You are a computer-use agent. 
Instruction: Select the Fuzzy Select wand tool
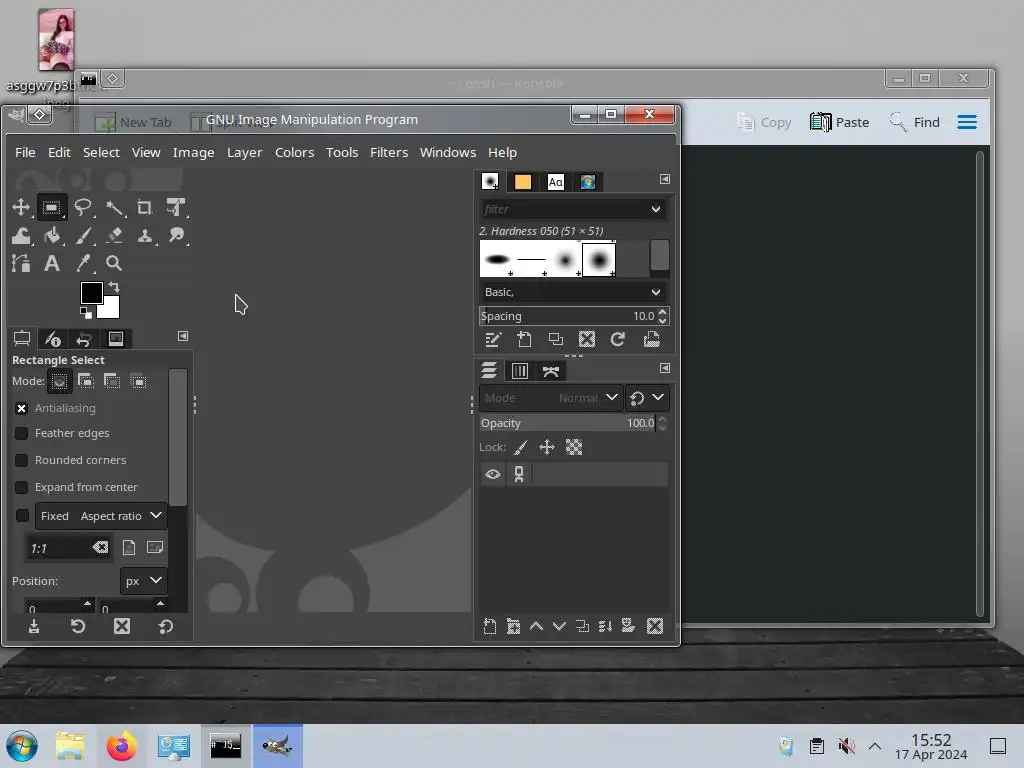pyautogui.click(x=114, y=208)
